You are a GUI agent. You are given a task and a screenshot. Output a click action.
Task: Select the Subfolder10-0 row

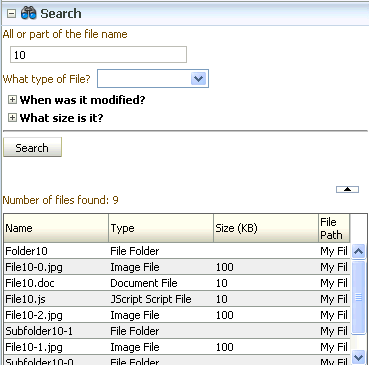(x=177, y=361)
